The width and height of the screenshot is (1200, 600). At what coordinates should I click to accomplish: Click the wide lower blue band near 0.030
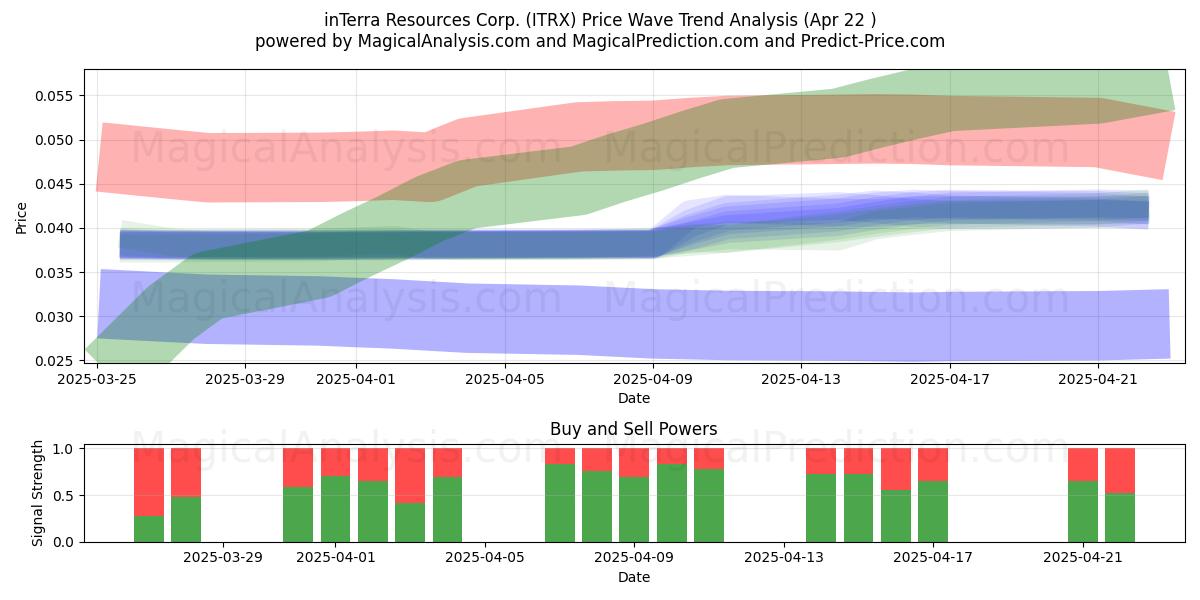click(x=634, y=323)
